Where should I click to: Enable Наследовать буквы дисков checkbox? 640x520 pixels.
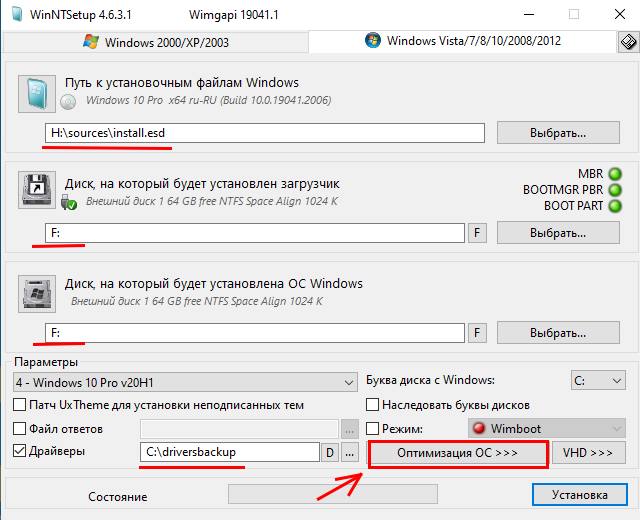tap(372, 405)
